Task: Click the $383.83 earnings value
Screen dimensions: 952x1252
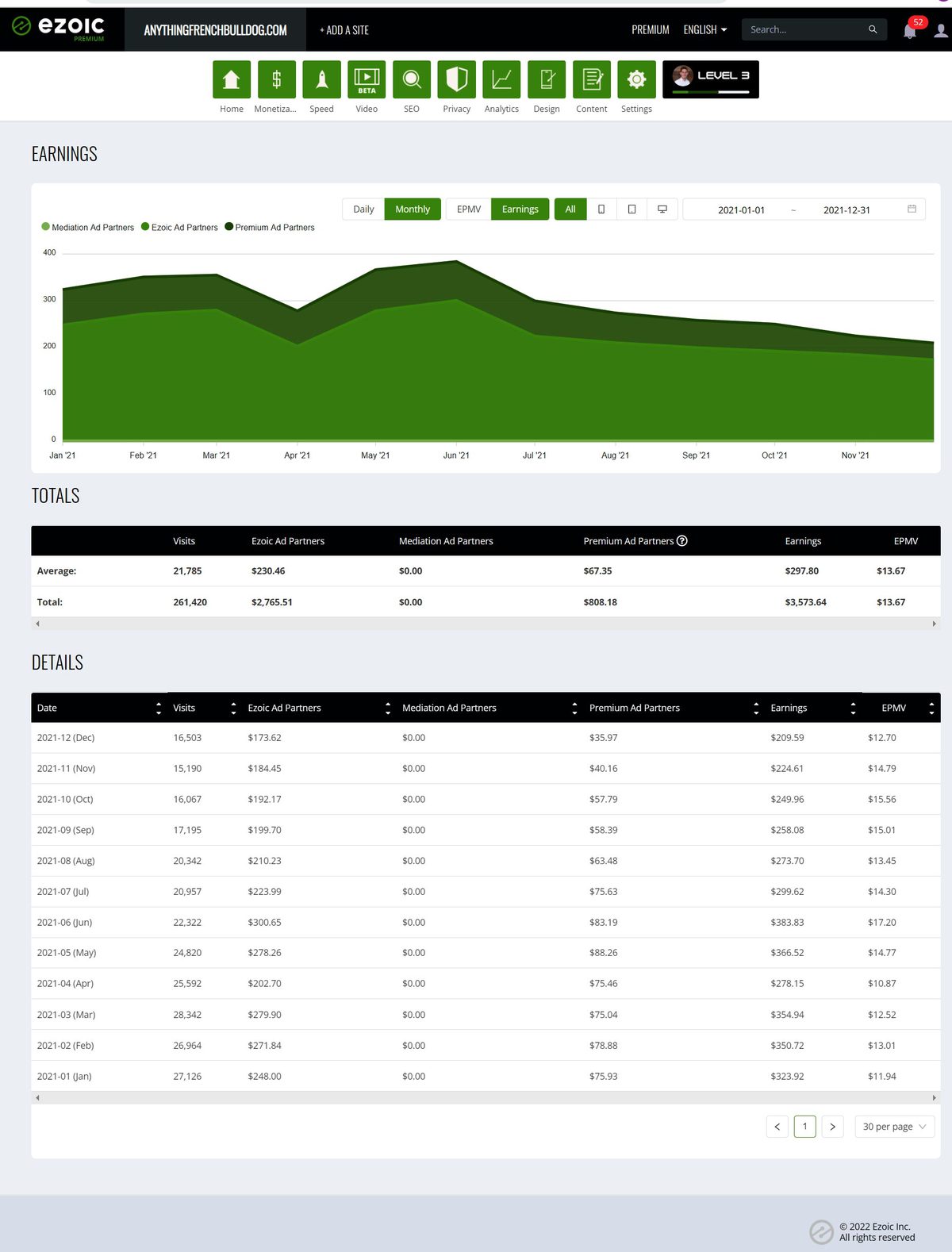Action: [x=787, y=923]
